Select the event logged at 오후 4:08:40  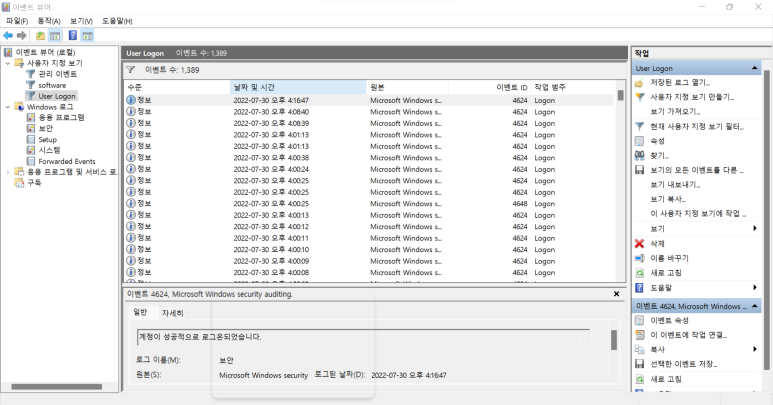pyautogui.click(x=369, y=112)
